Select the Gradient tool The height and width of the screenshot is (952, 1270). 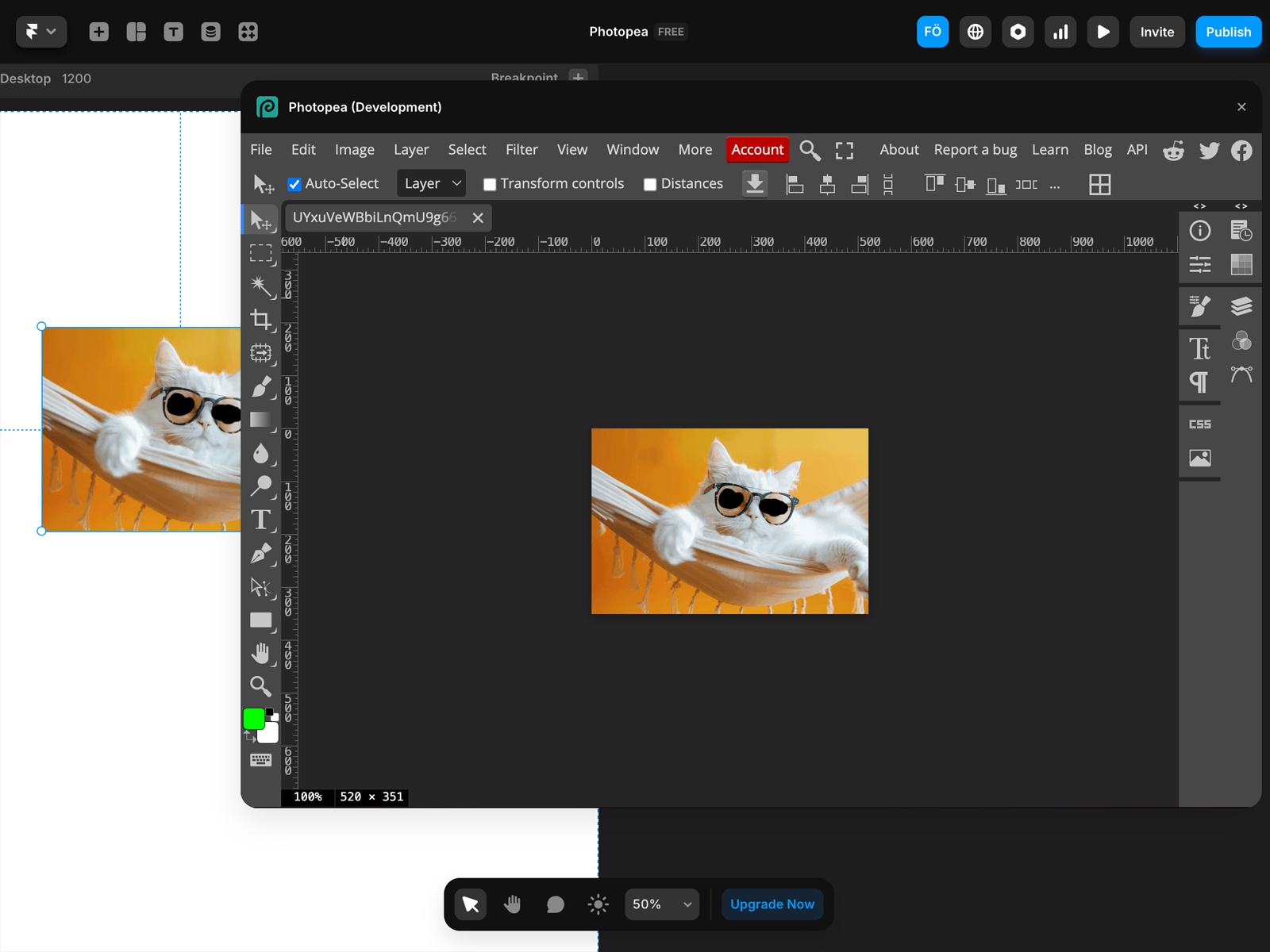[x=261, y=420]
